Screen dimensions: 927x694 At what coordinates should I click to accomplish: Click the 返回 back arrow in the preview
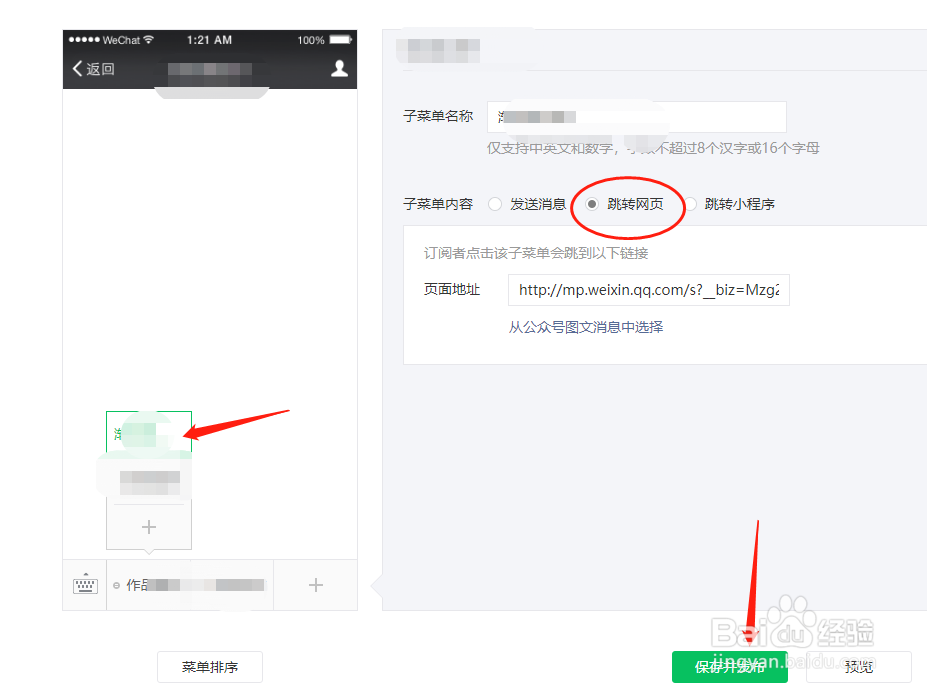pyautogui.click(x=85, y=69)
